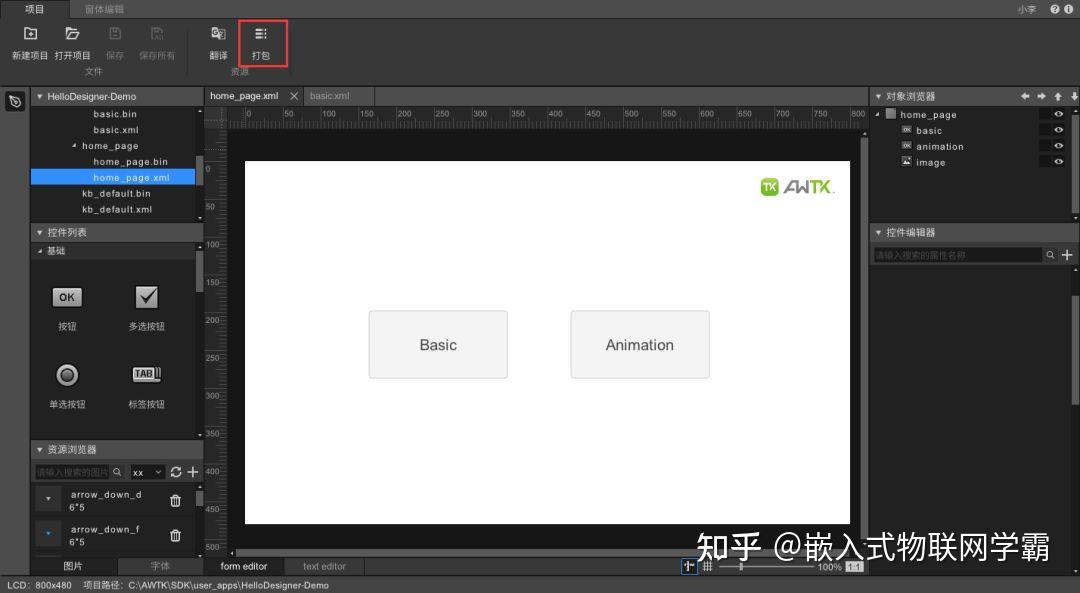The width and height of the screenshot is (1080, 593).
Task: Toggle visibility of animation object
Action: tap(1059, 145)
